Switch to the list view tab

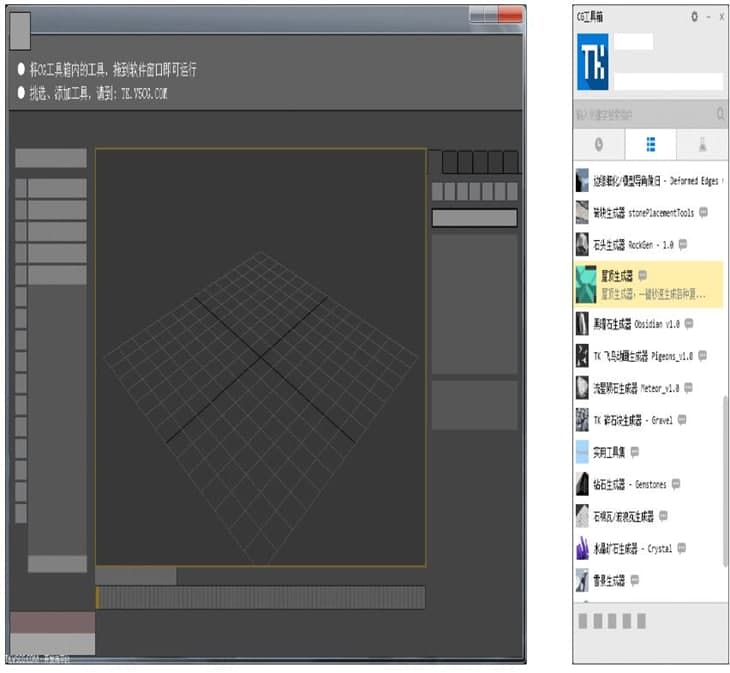[650, 144]
